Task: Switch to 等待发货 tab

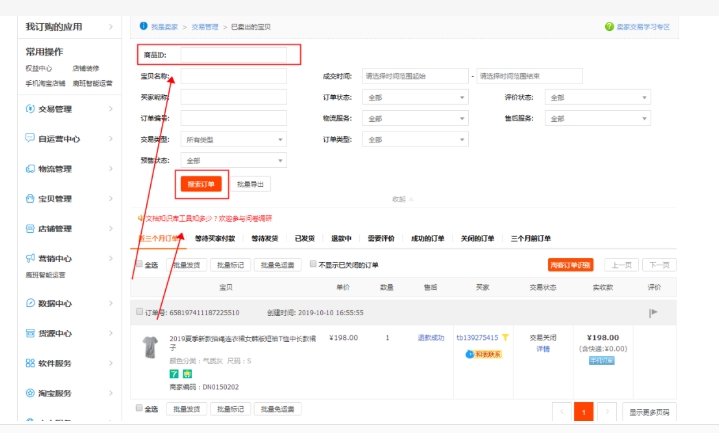Action: (265, 239)
